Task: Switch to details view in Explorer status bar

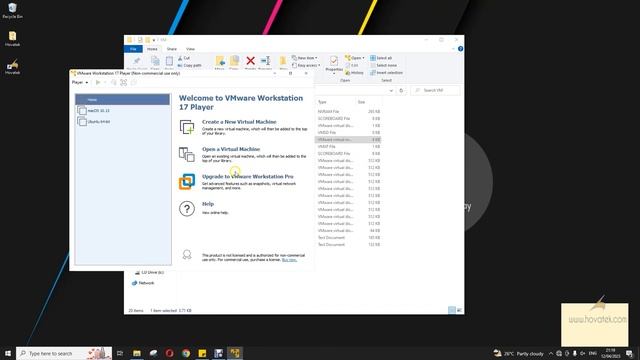Action: [x=452, y=310]
